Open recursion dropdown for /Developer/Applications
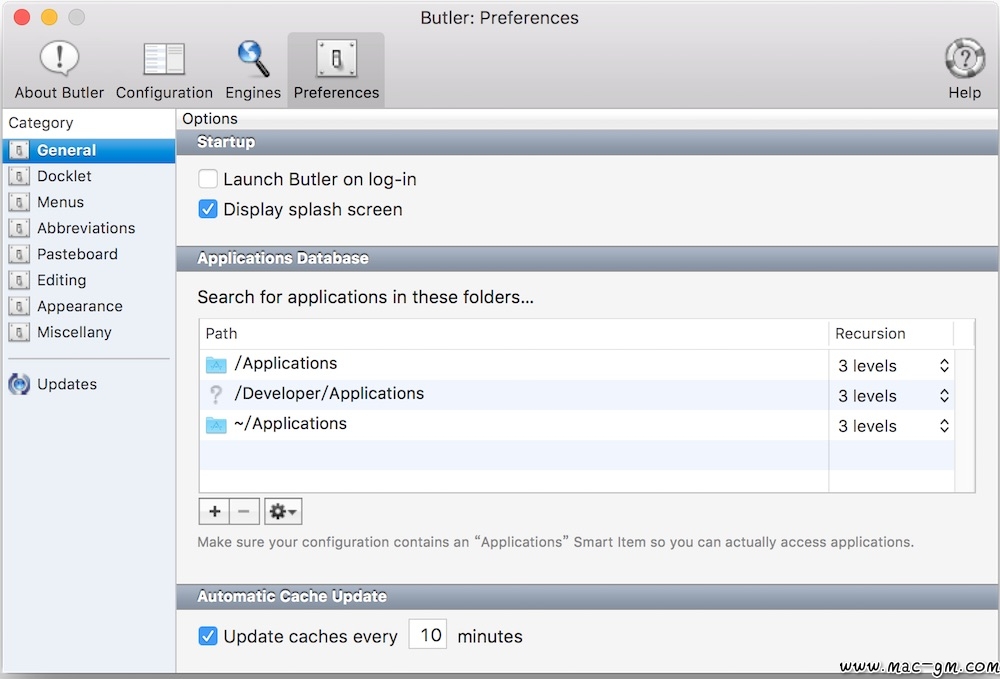Screen dimensions: 1000x679 [893, 396]
